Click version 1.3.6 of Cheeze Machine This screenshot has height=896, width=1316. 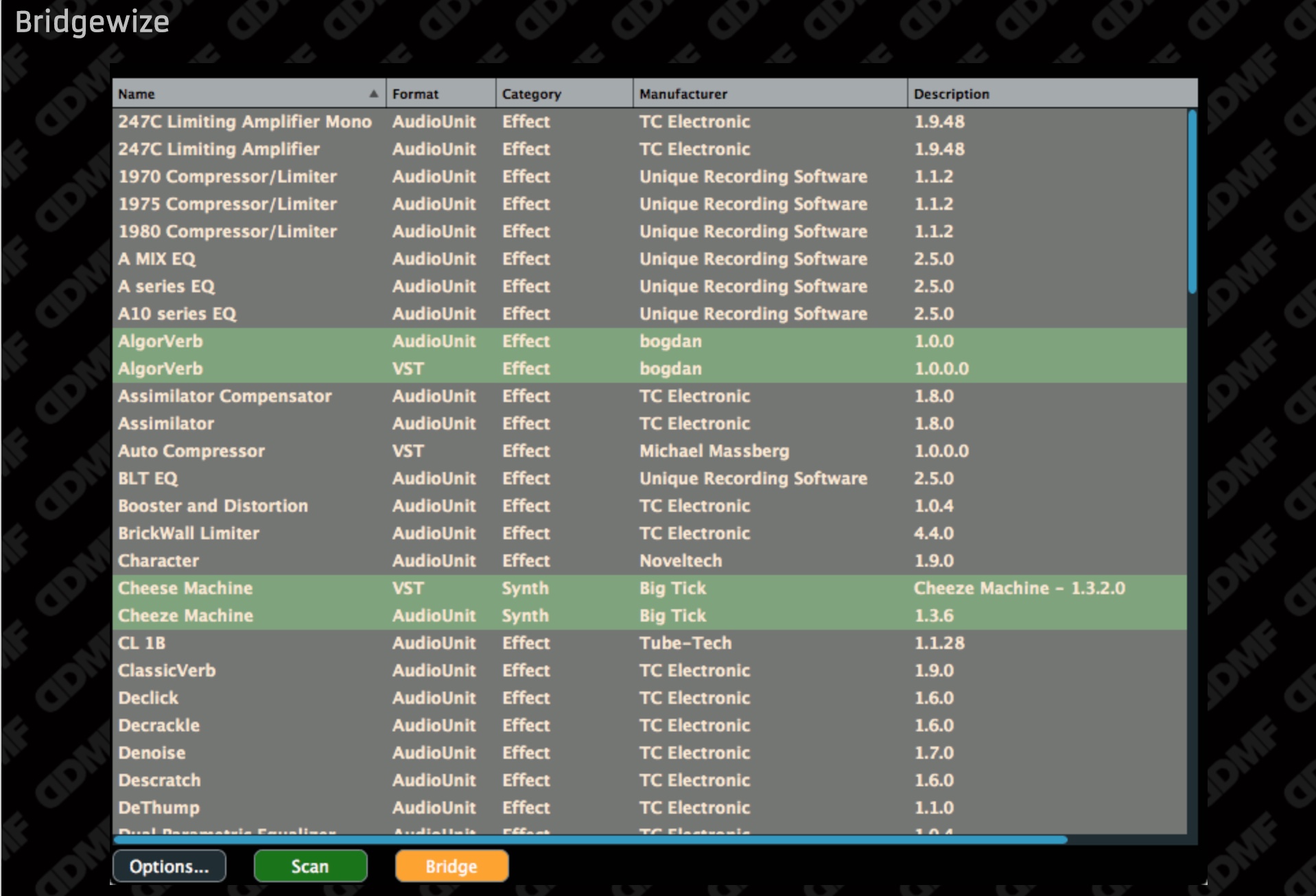click(x=934, y=615)
